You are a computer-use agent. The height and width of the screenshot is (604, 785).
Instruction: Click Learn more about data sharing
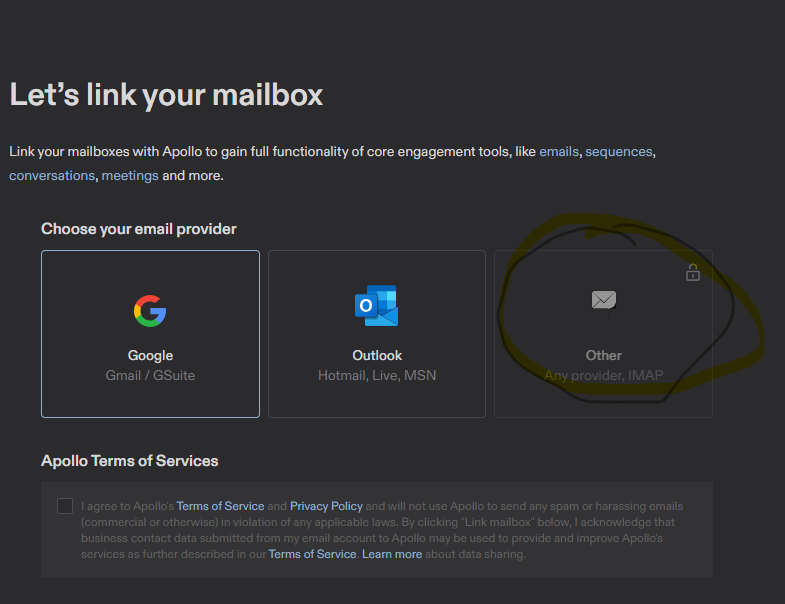click(x=392, y=554)
